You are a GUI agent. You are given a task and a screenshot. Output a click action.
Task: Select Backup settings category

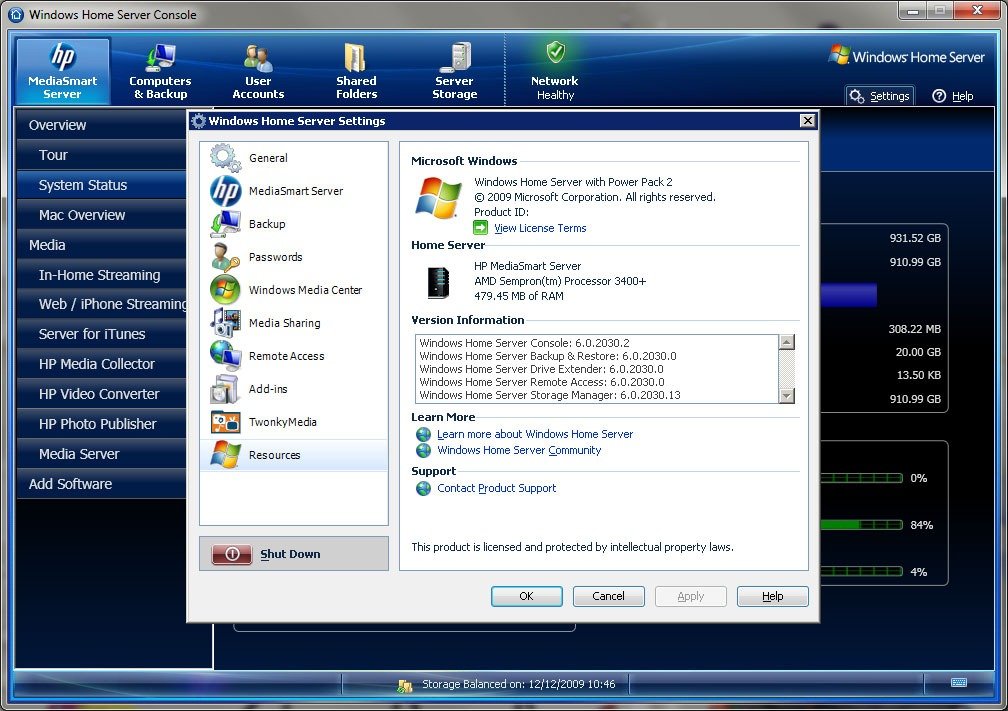tap(294, 224)
